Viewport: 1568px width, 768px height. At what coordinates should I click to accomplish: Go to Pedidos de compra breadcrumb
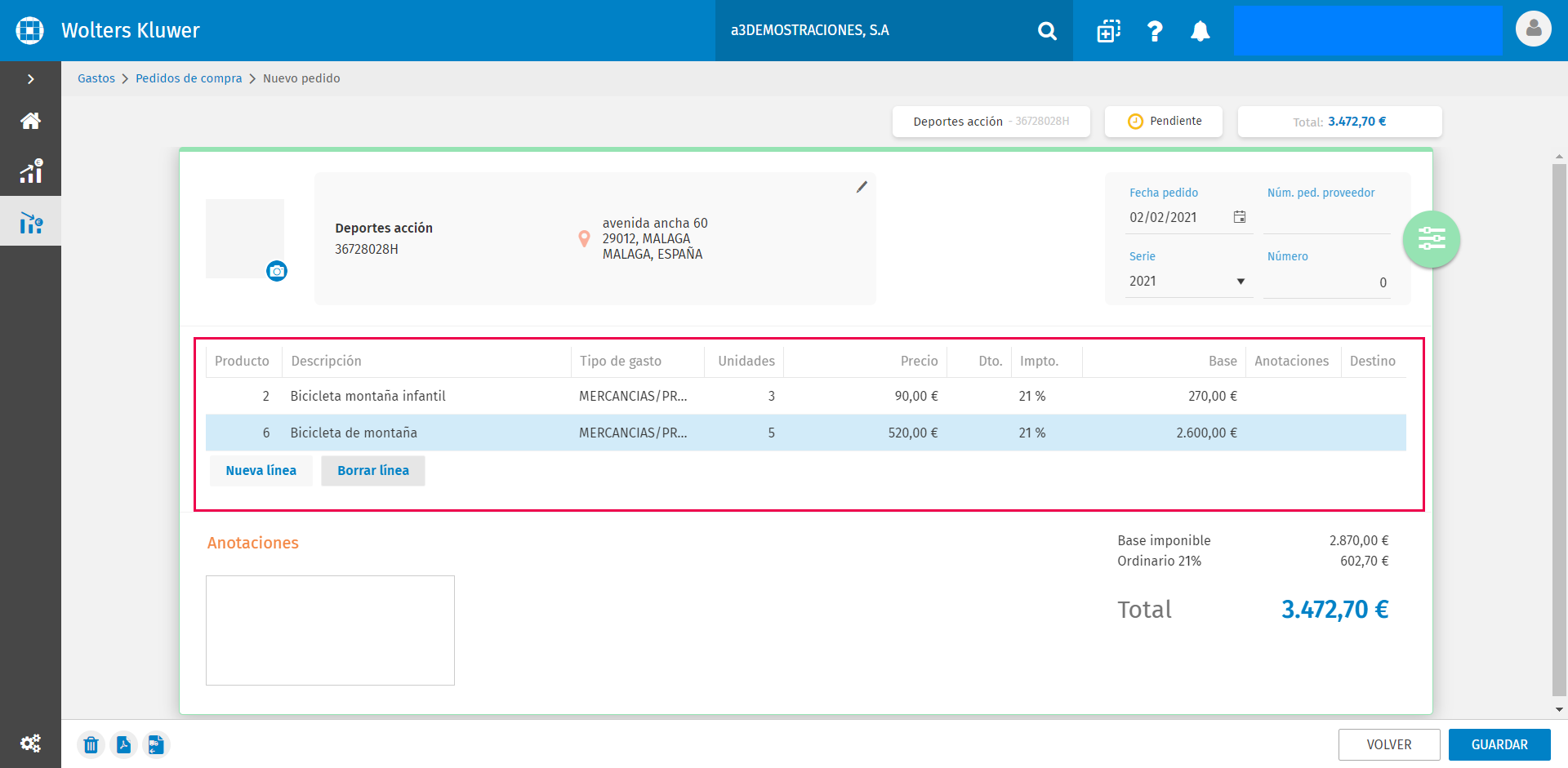[189, 78]
